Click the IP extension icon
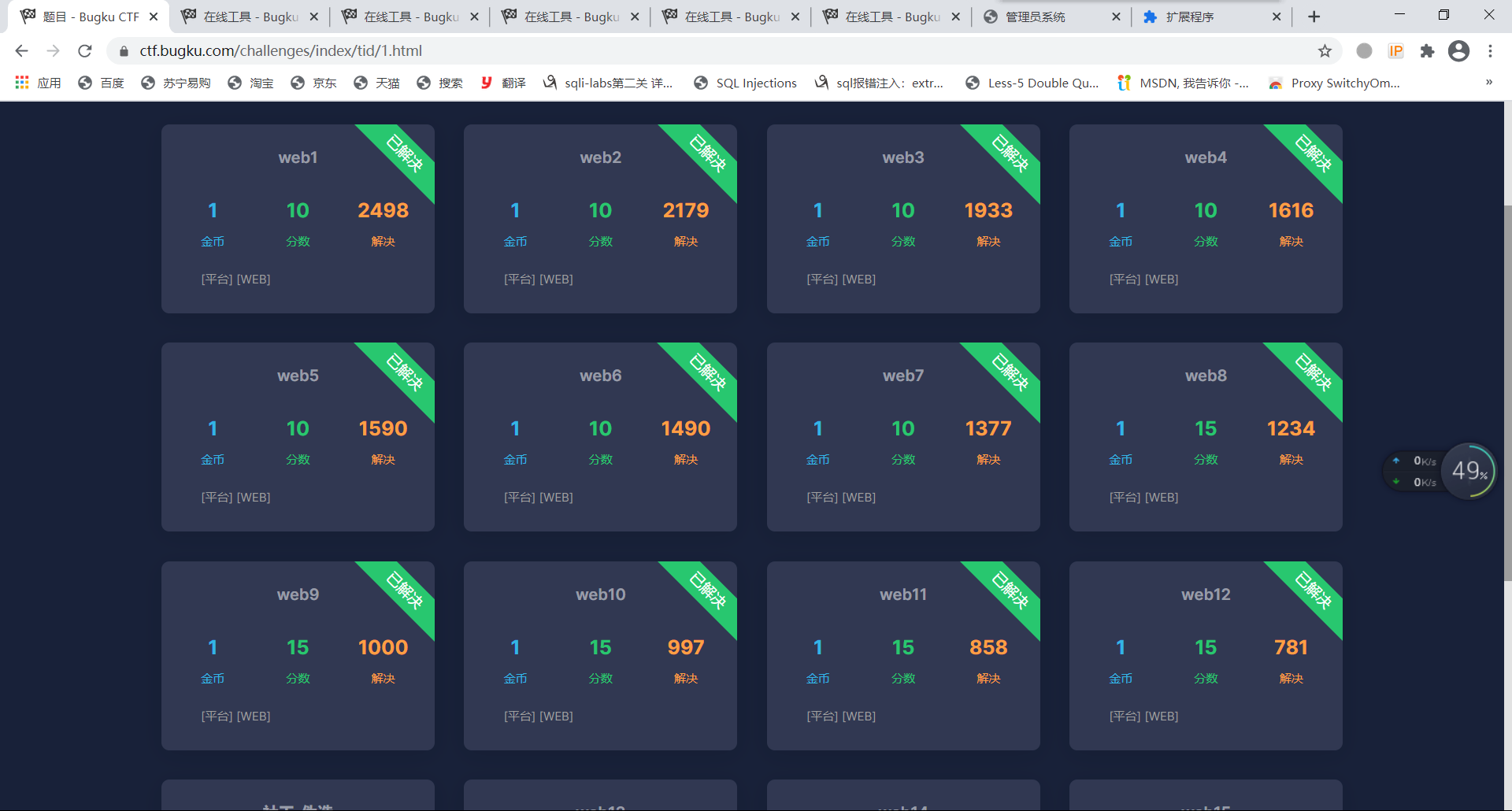Image resolution: width=1512 pixels, height=811 pixels. tap(1395, 51)
